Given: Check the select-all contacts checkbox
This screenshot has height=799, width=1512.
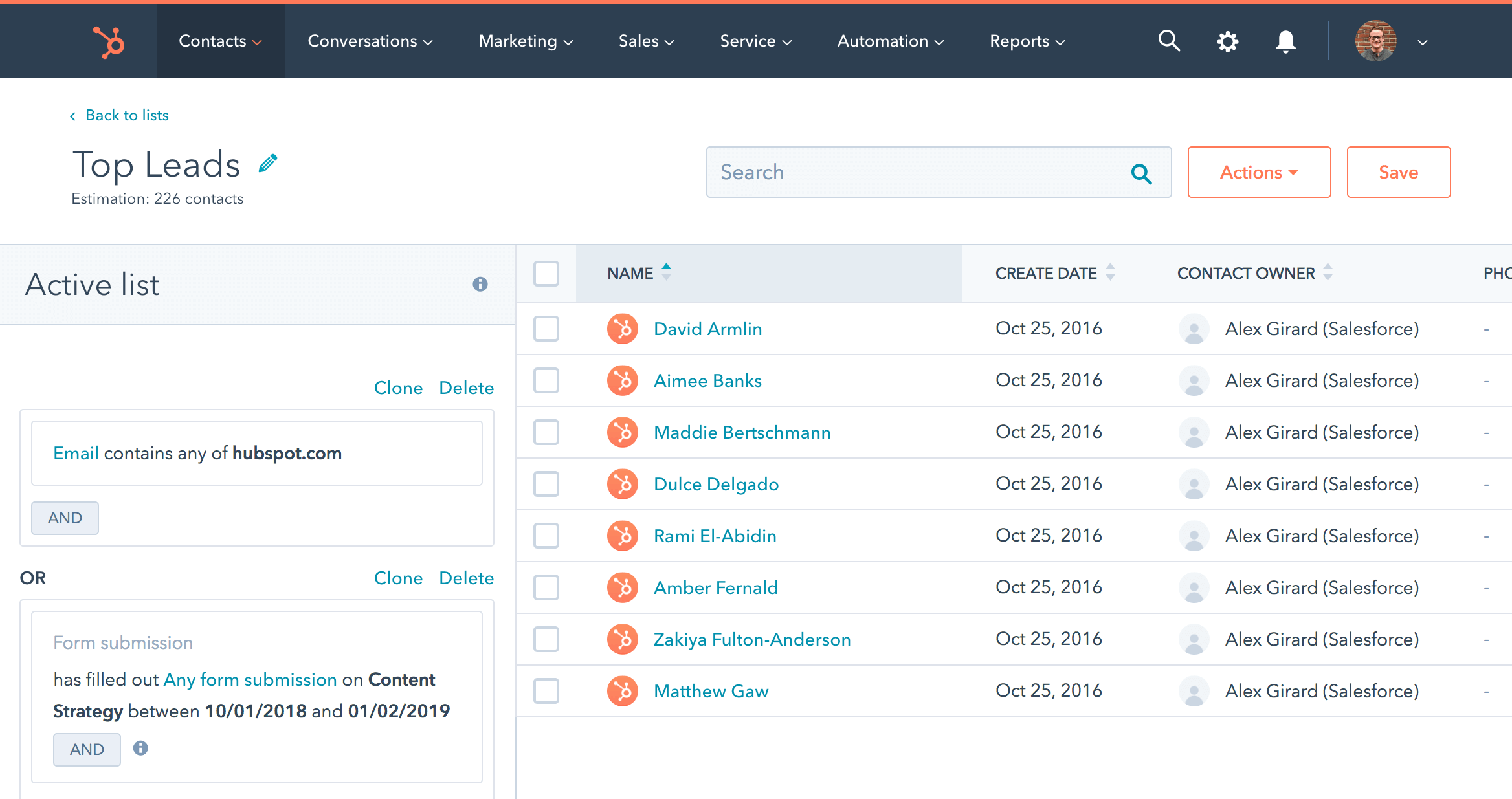Looking at the screenshot, I should click(x=546, y=274).
